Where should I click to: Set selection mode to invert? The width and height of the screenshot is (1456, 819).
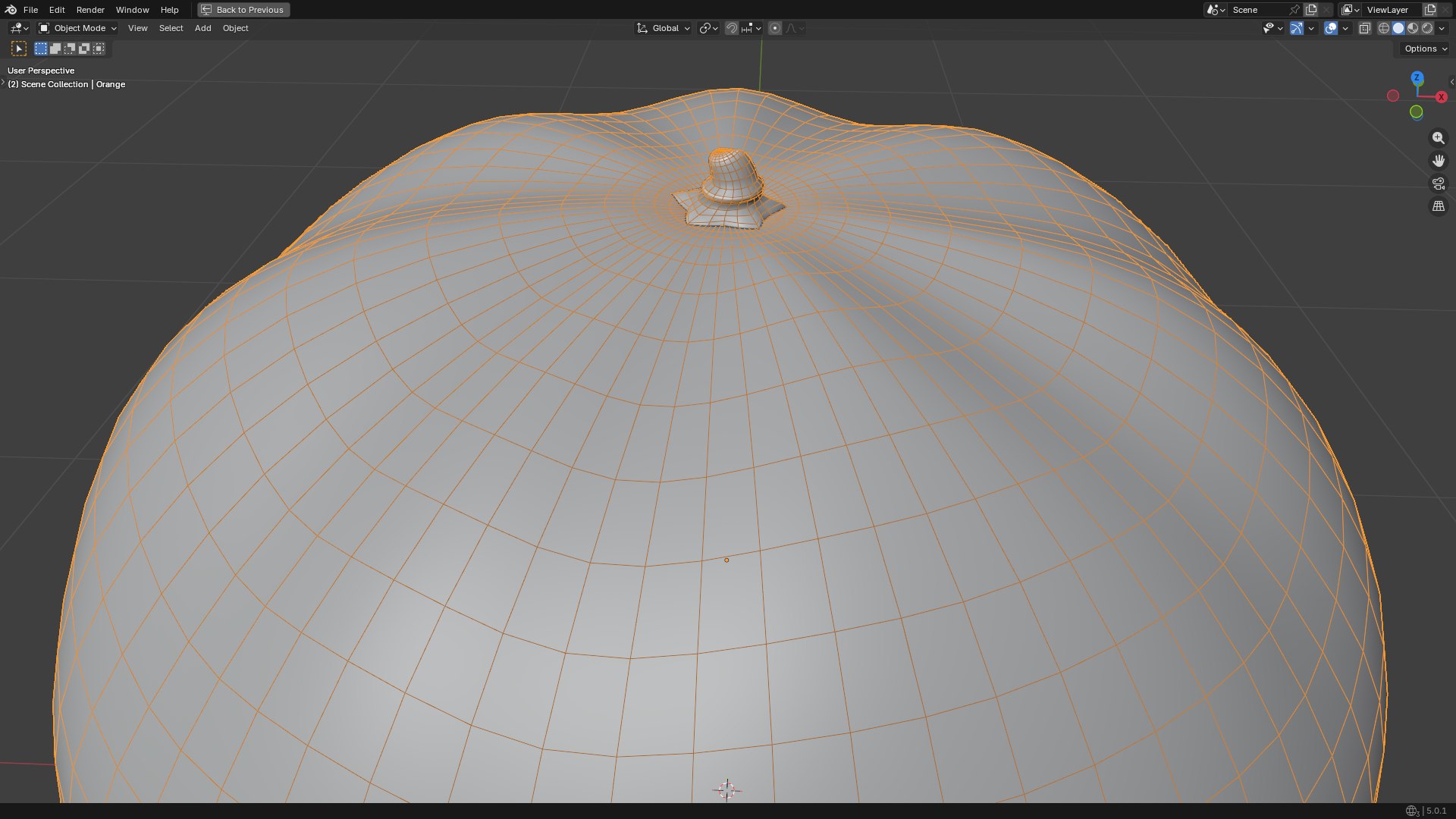click(84, 49)
